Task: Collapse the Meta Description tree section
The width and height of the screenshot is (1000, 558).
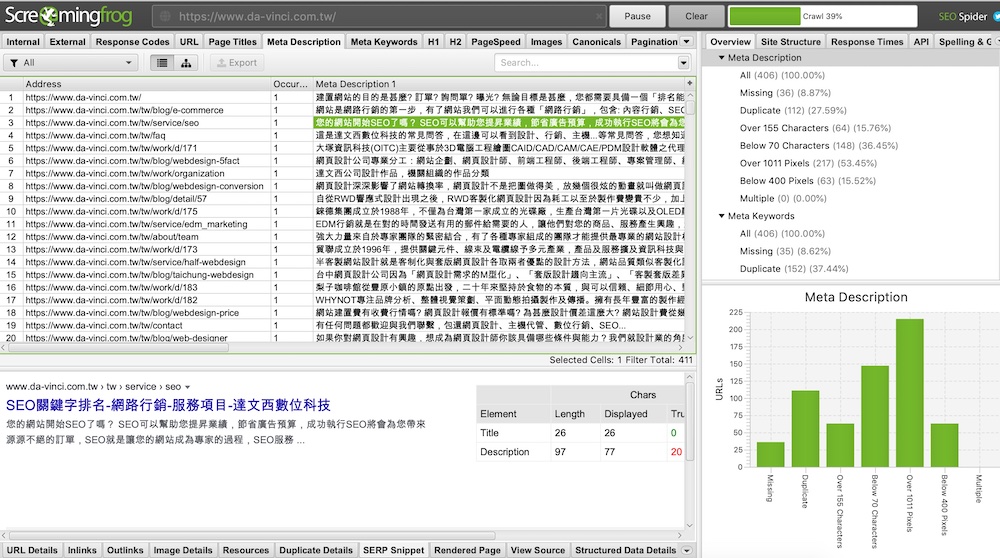Action: pos(721,57)
